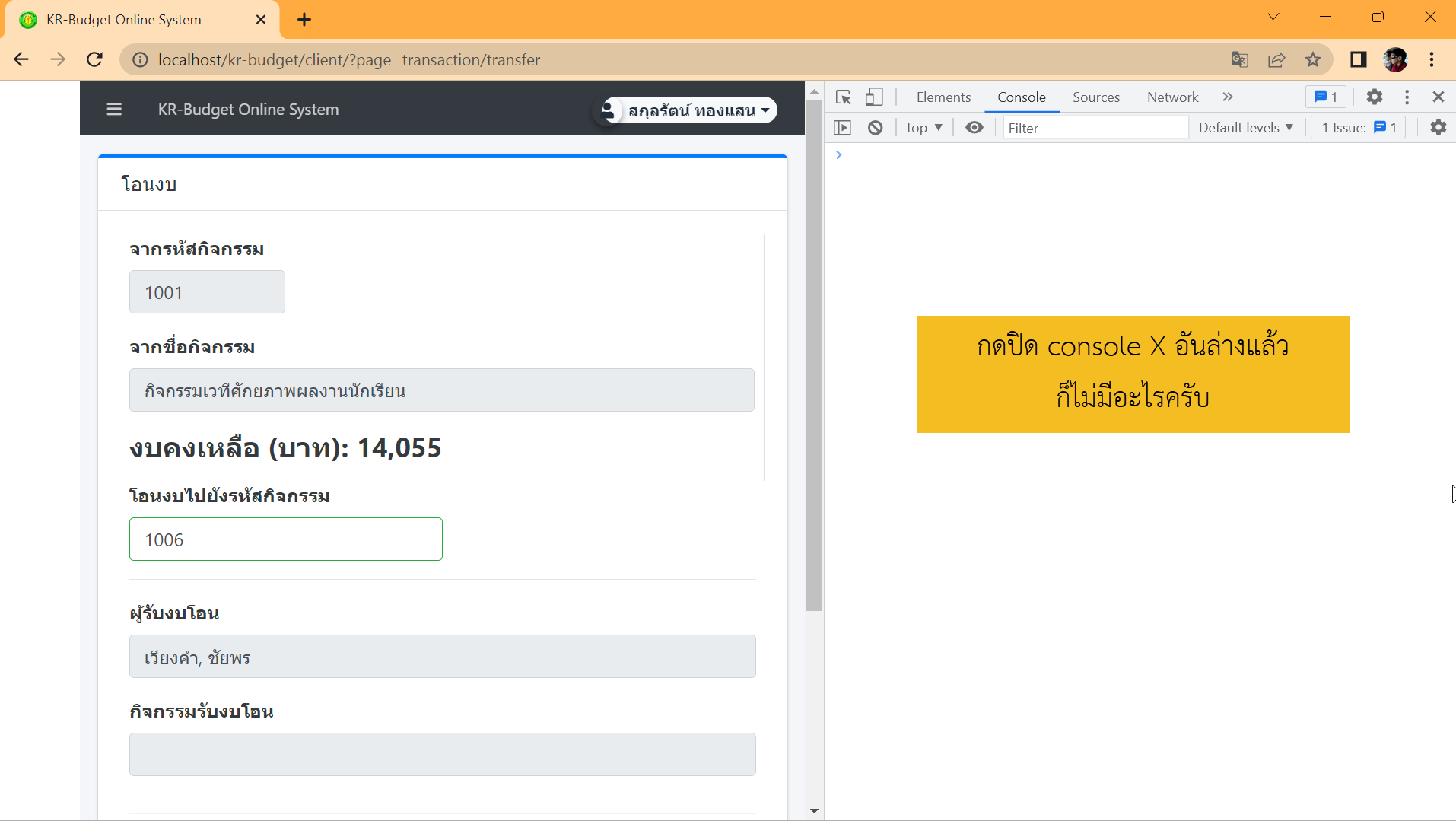Open user account dropdown สกุลรัตน์ ทองแสน
The image size is (1456, 821).
pyautogui.click(x=690, y=110)
